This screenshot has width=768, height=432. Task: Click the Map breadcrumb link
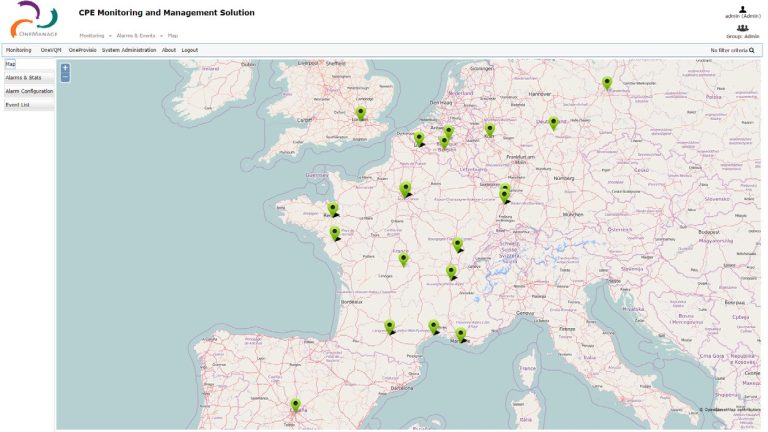(x=173, y=36)
